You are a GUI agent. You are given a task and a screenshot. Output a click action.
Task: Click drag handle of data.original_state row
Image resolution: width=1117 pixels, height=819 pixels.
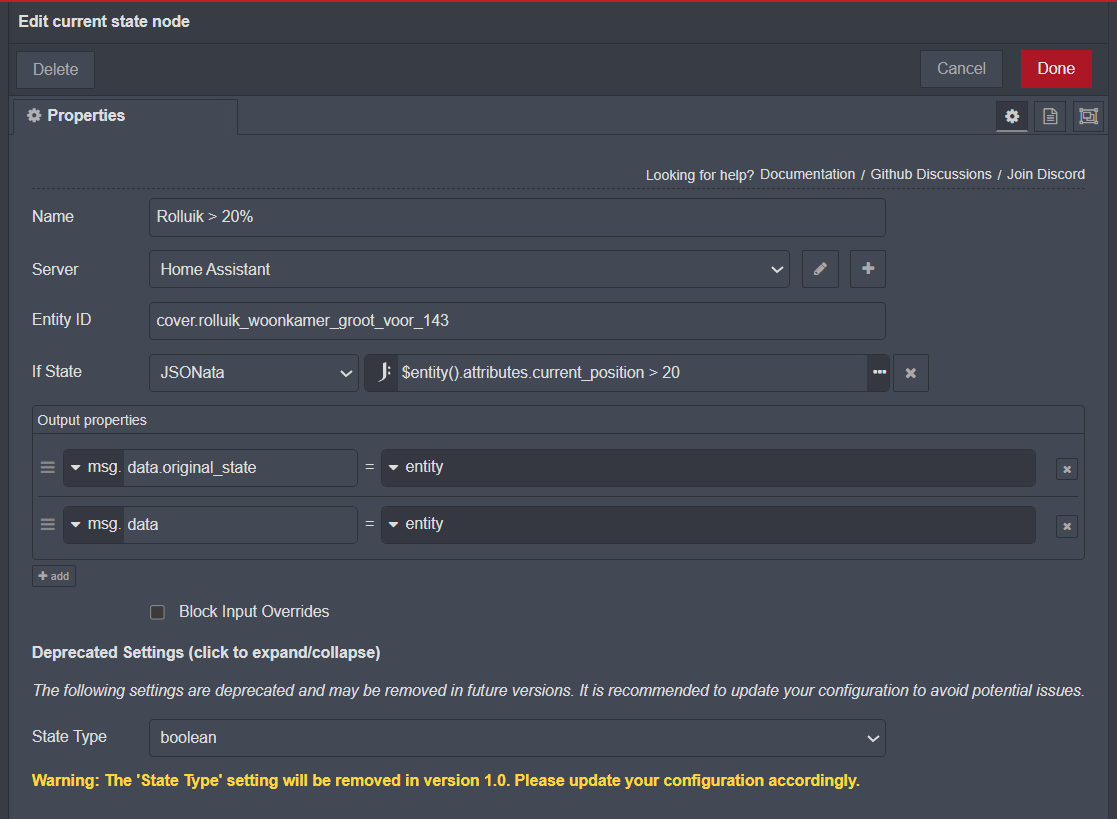coord(47,467)
